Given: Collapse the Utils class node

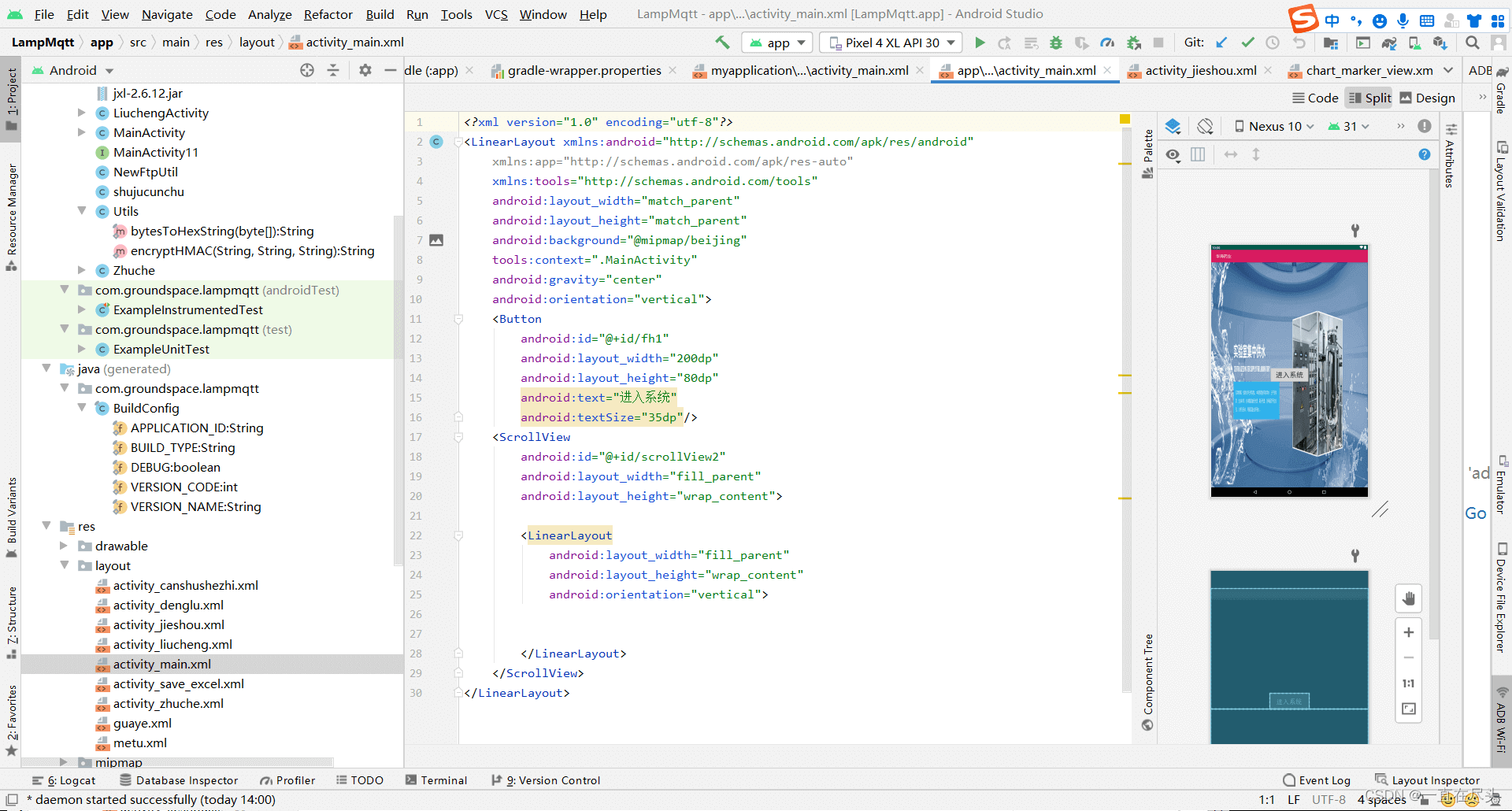Looking at the screenshot, I should (x=82, y=211).
